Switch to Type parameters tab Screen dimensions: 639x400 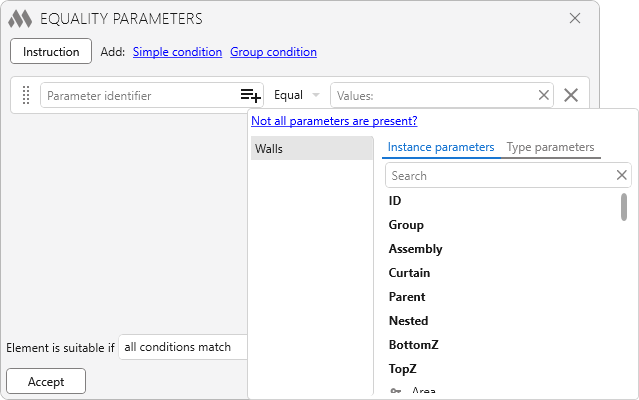(550, 147)
